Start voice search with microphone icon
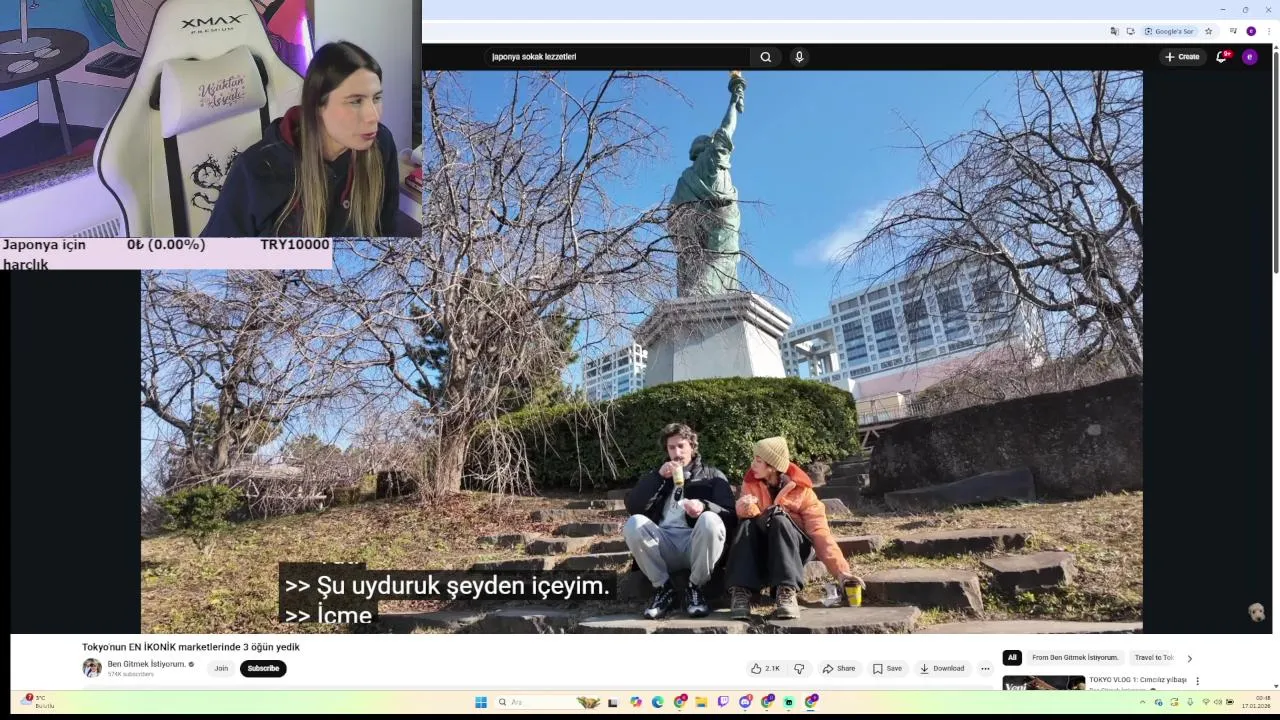 click(799, 57)
